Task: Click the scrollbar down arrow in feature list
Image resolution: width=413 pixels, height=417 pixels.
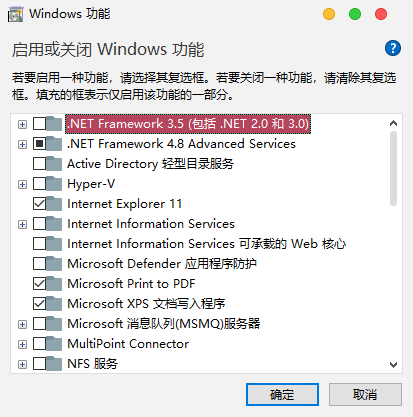Action: [x=393, y=365]
